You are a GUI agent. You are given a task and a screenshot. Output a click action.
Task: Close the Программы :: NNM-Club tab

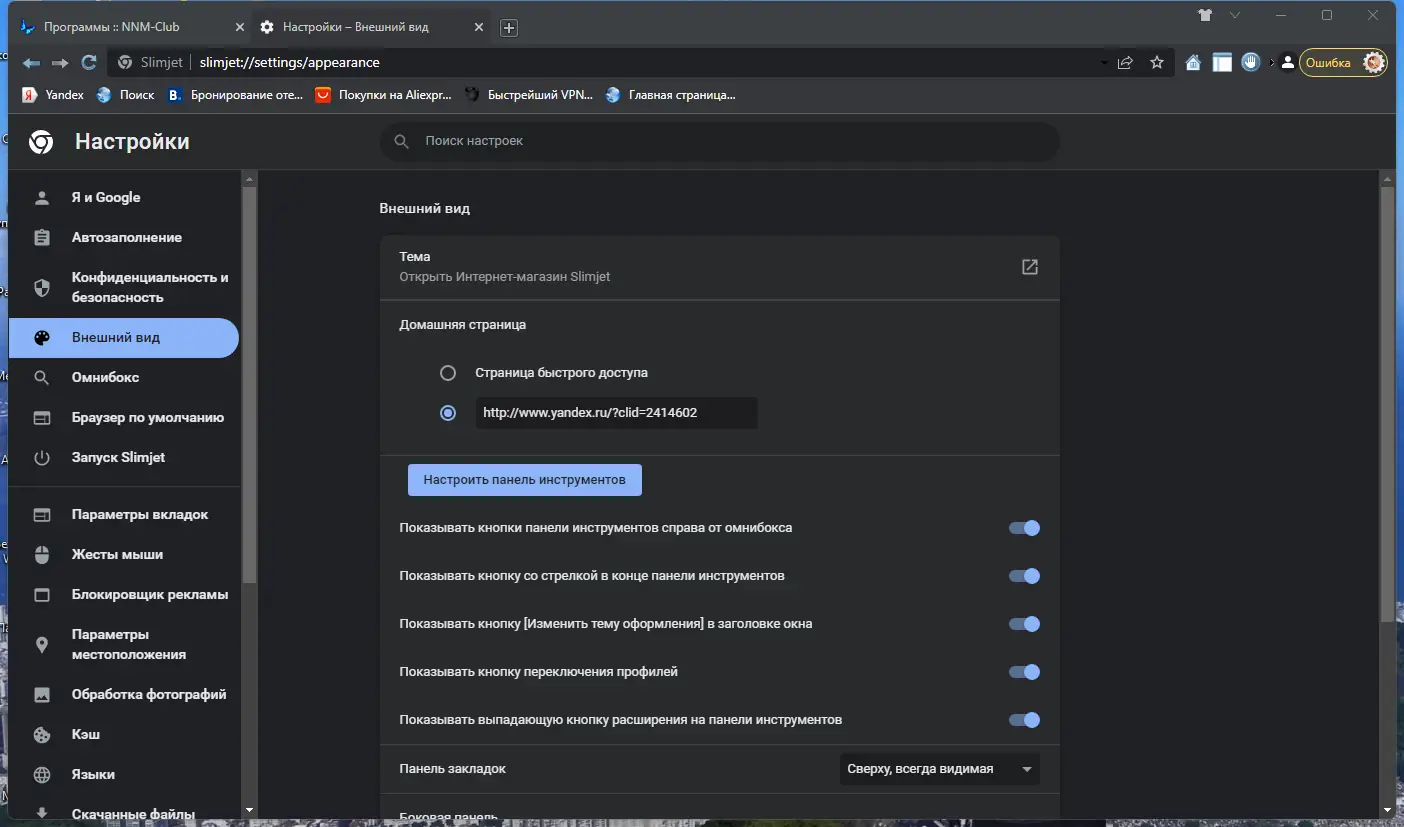pyautogui.click(x=238, y=27)
